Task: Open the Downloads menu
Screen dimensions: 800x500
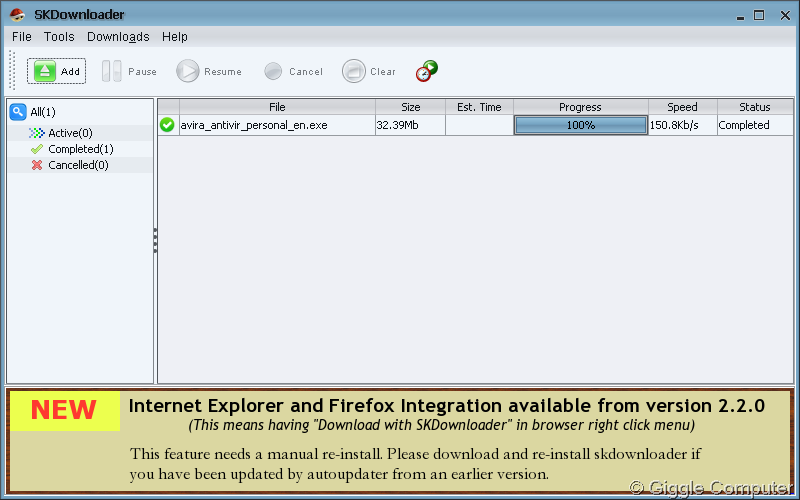Action: [118, 37]
